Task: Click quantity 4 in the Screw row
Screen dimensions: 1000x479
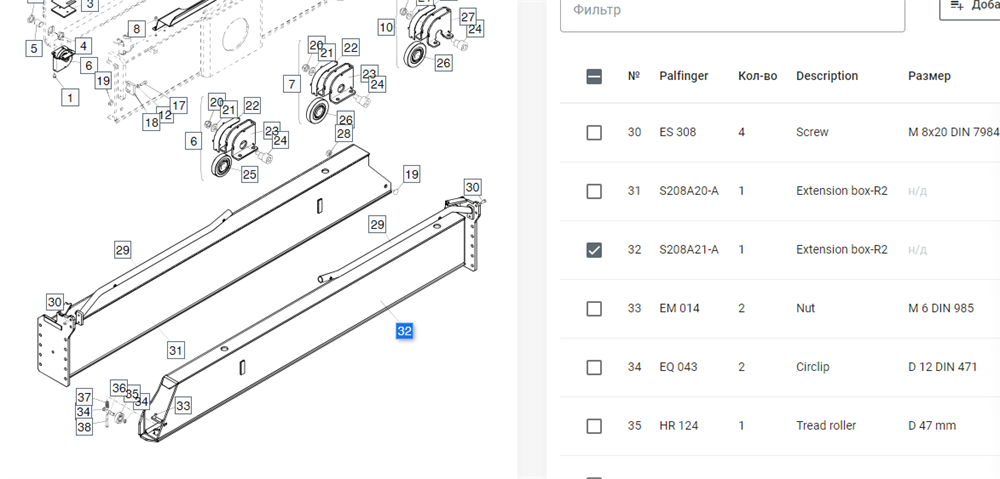Action: pyautogui.click(x=741, y=132)
